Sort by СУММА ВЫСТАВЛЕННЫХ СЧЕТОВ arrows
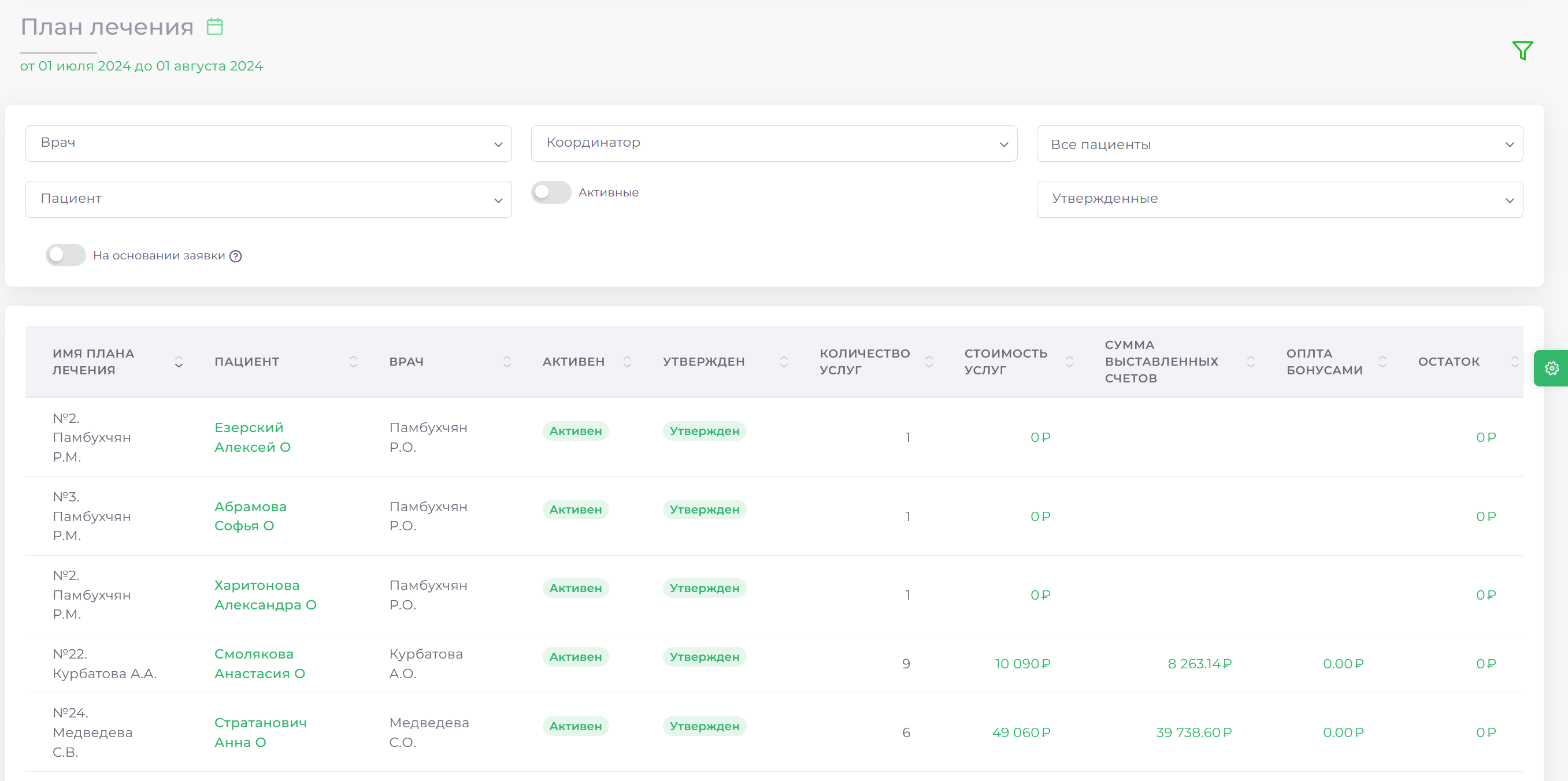 [1251, 362]
